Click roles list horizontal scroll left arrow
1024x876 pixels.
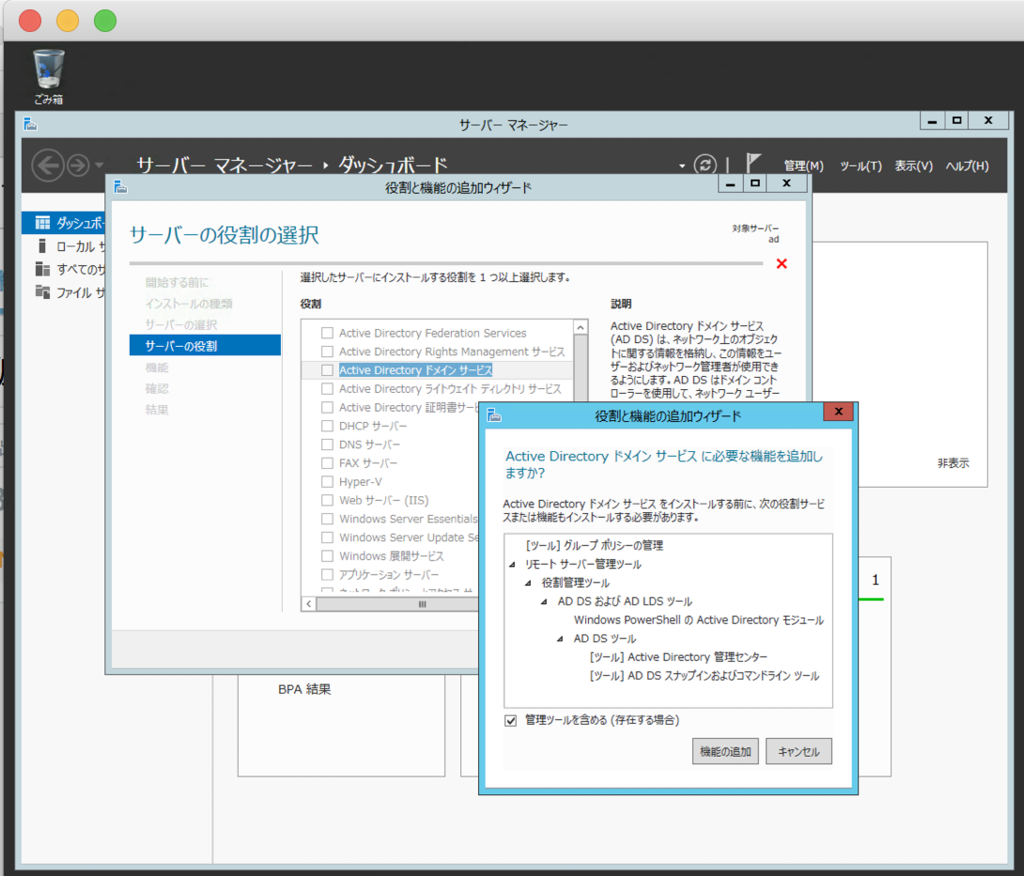[x=309, y=604]
